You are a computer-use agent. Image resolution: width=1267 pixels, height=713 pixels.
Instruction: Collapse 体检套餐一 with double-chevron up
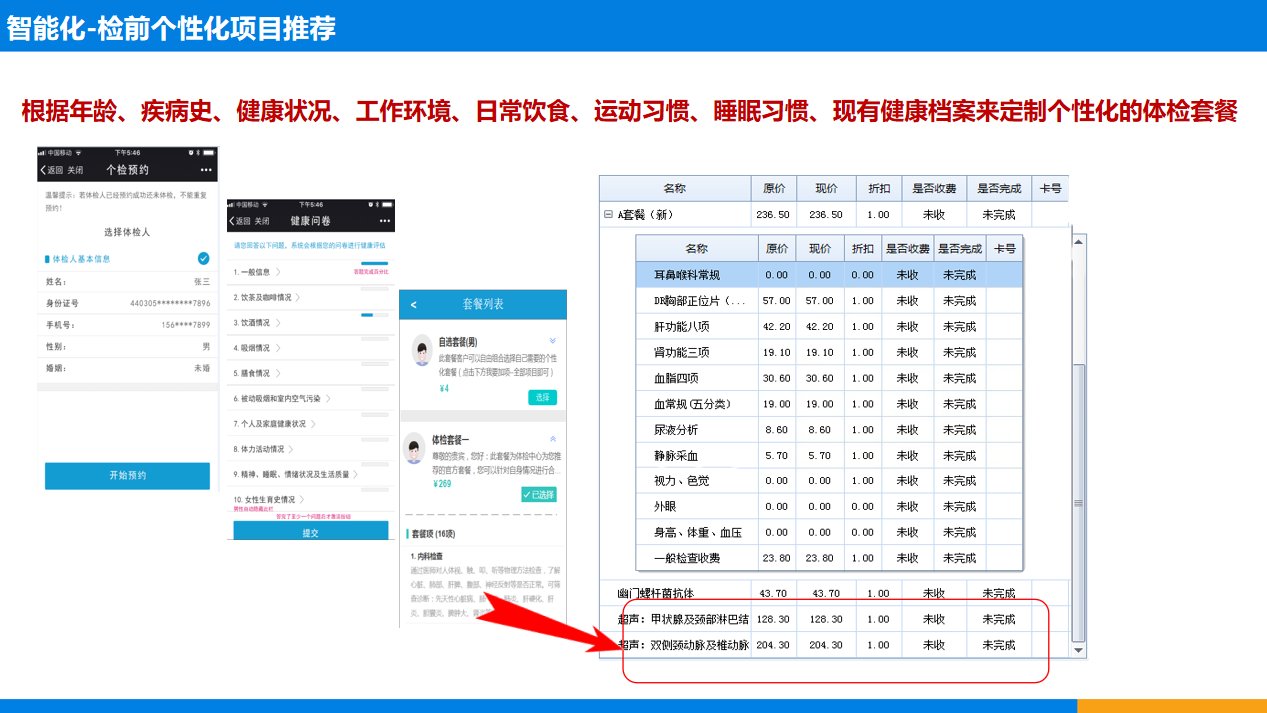point(553,439)
